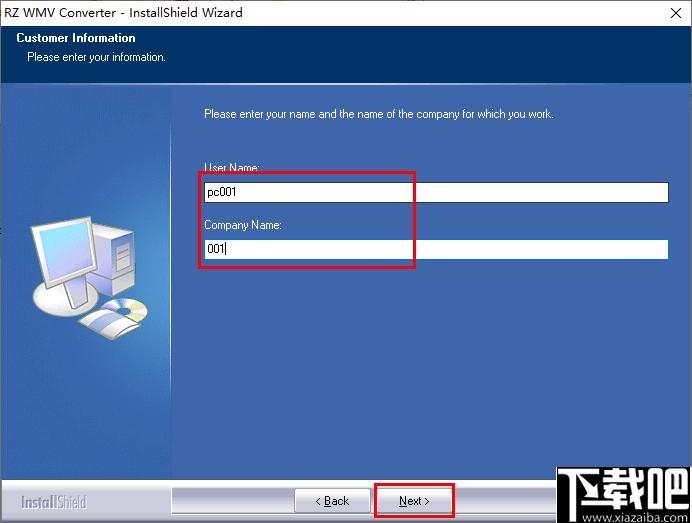Close the InstallShield Wizard window
Viewport: 692px width, 523px height.
[x=676, y=13]
